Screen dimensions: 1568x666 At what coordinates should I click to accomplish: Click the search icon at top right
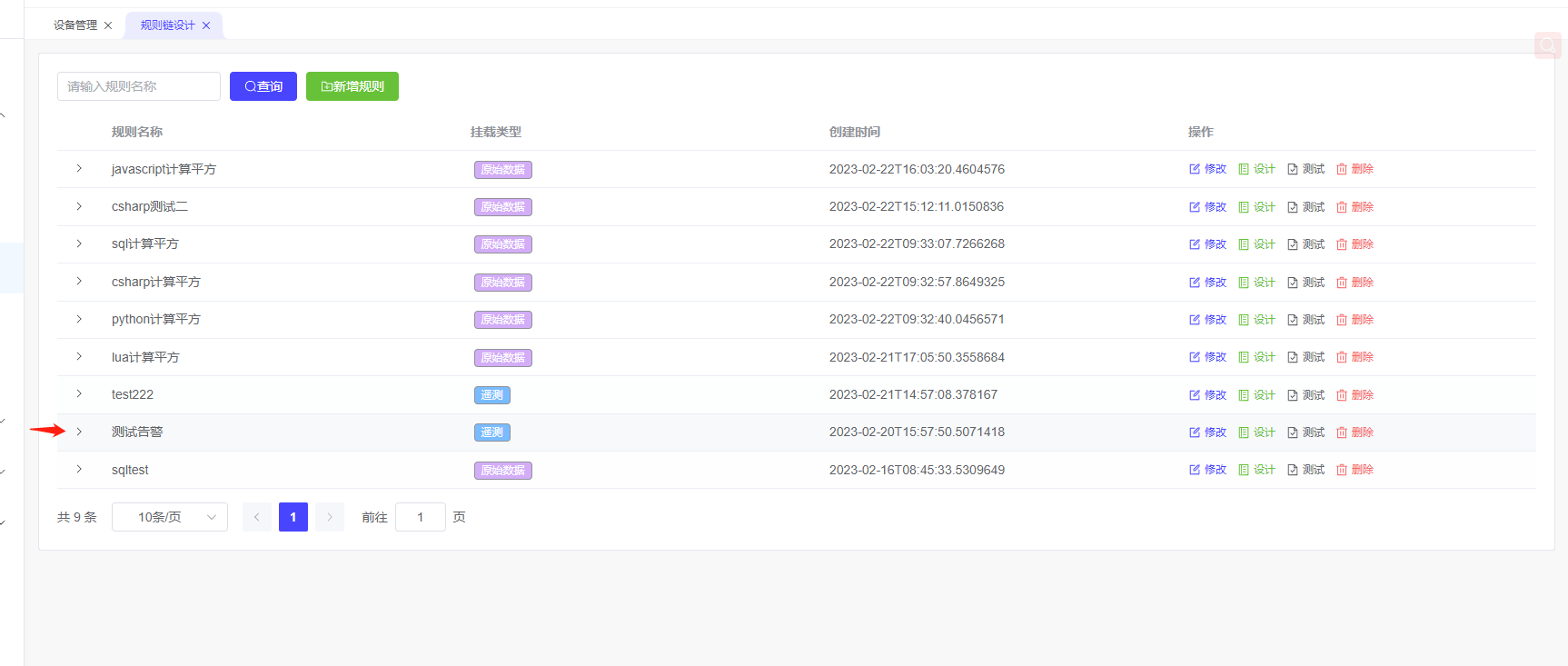(1547, 45)
